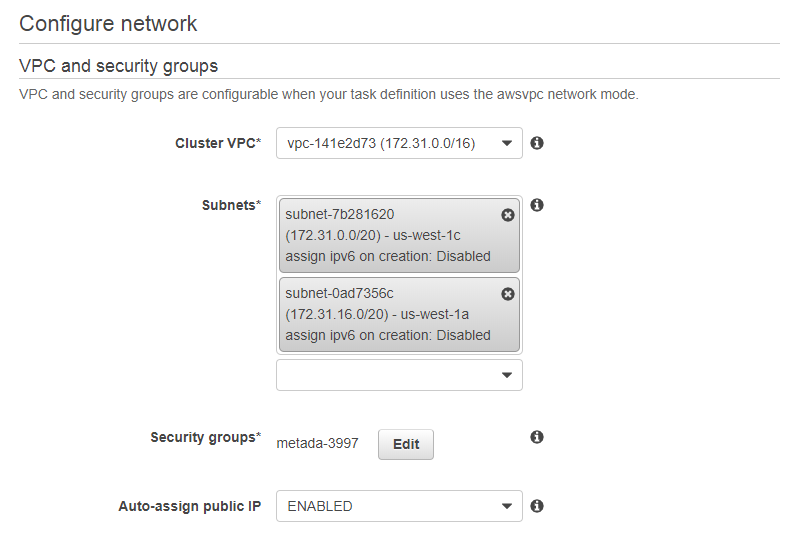Screen dimensions: 793x551
Task: Expand the empty add-subnet dropdown
Action: coord(399,375)
